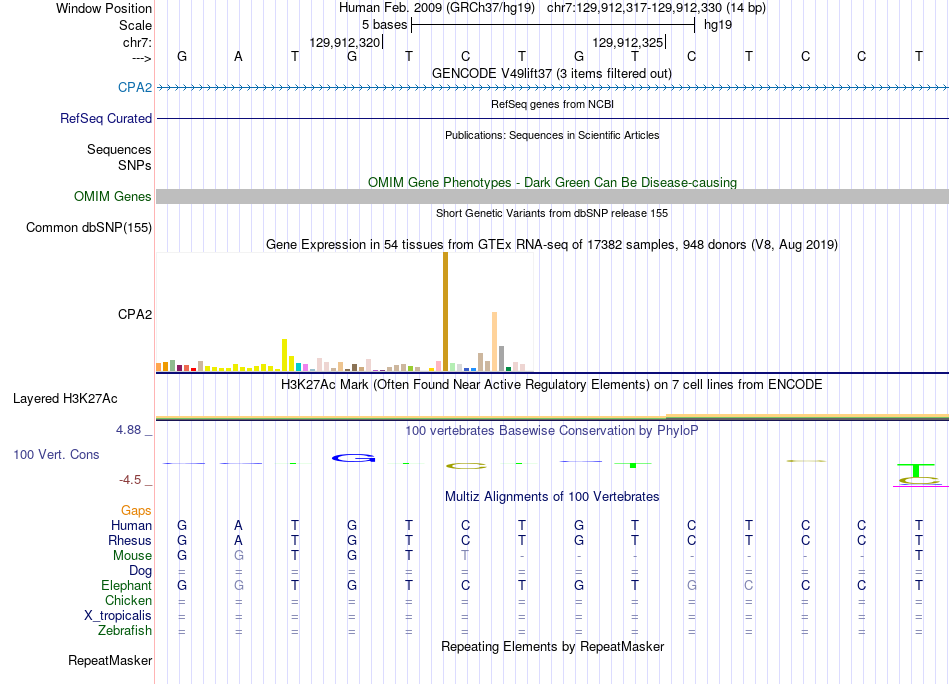The image size is (950, 684).
Task: Click the only base A in the sequence row
Action: [x=238, y=56]
